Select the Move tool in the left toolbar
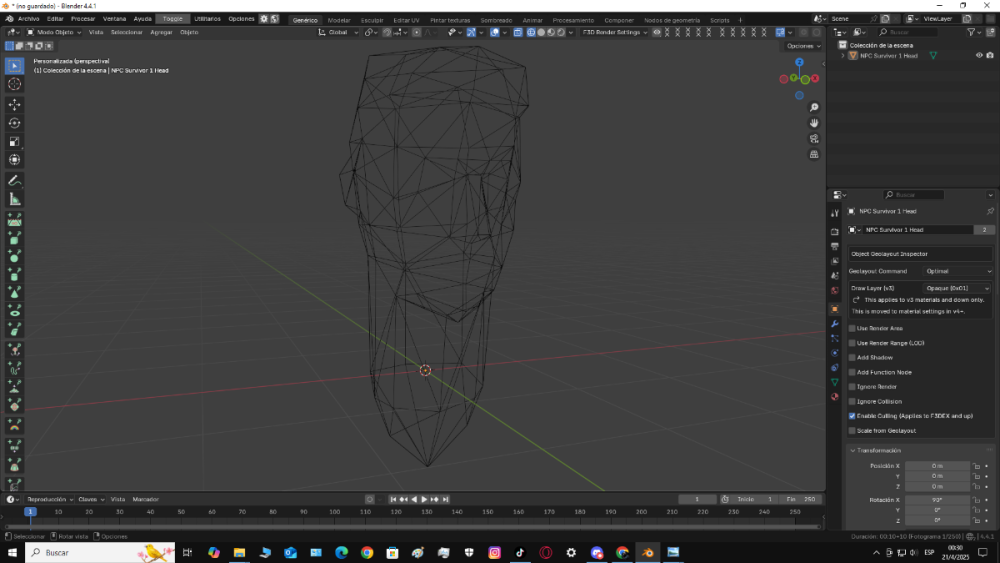The height and width of the screenshot is (563, 1000). pyautogui.click(x=15, y=104)
